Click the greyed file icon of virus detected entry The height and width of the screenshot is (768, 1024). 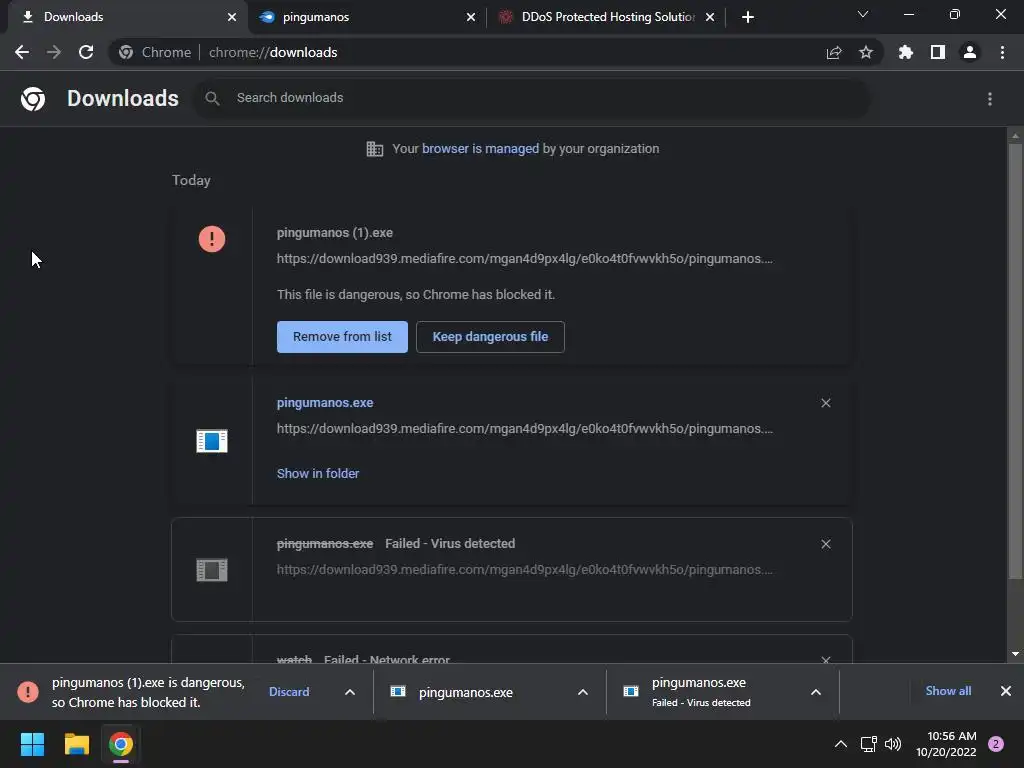coord(212,570)
